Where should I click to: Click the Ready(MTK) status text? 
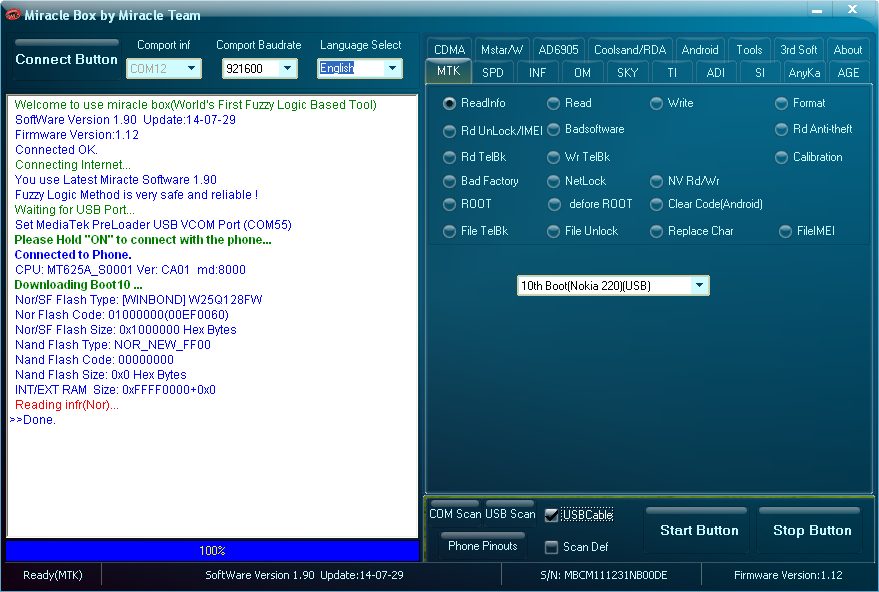point(53,575)
